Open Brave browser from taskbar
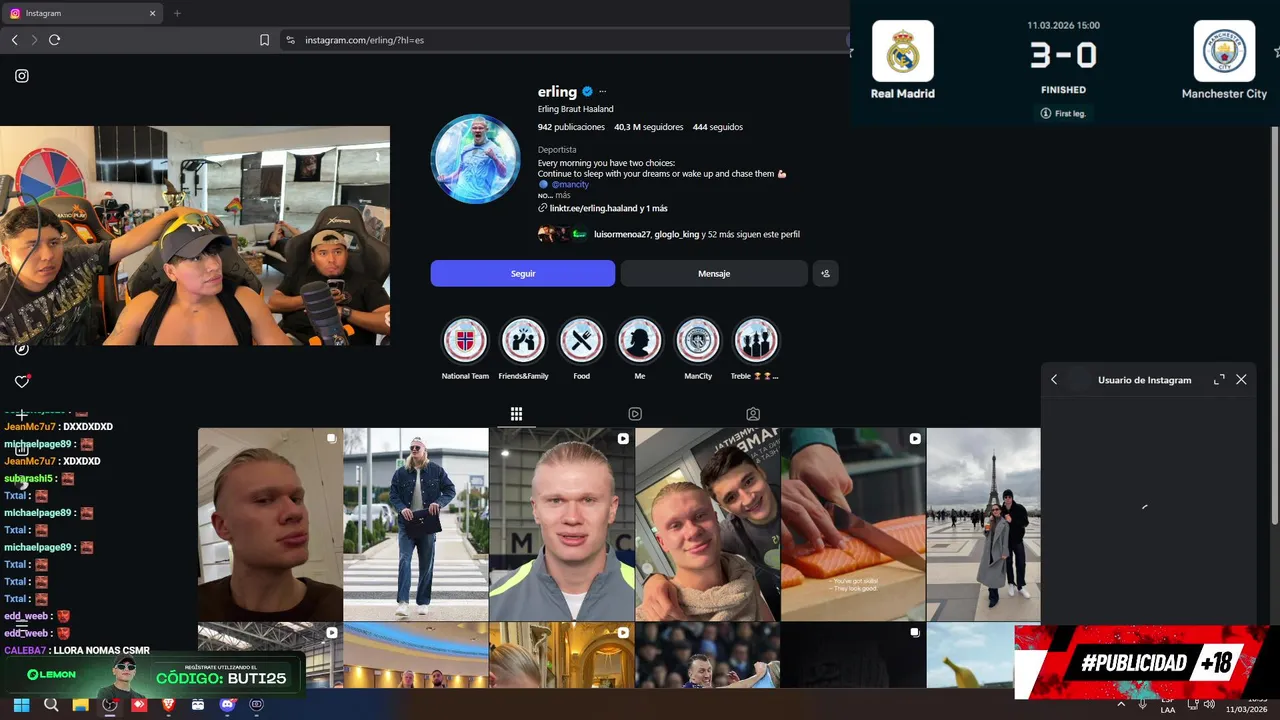Screen dimensions: 1280x720 168,705
